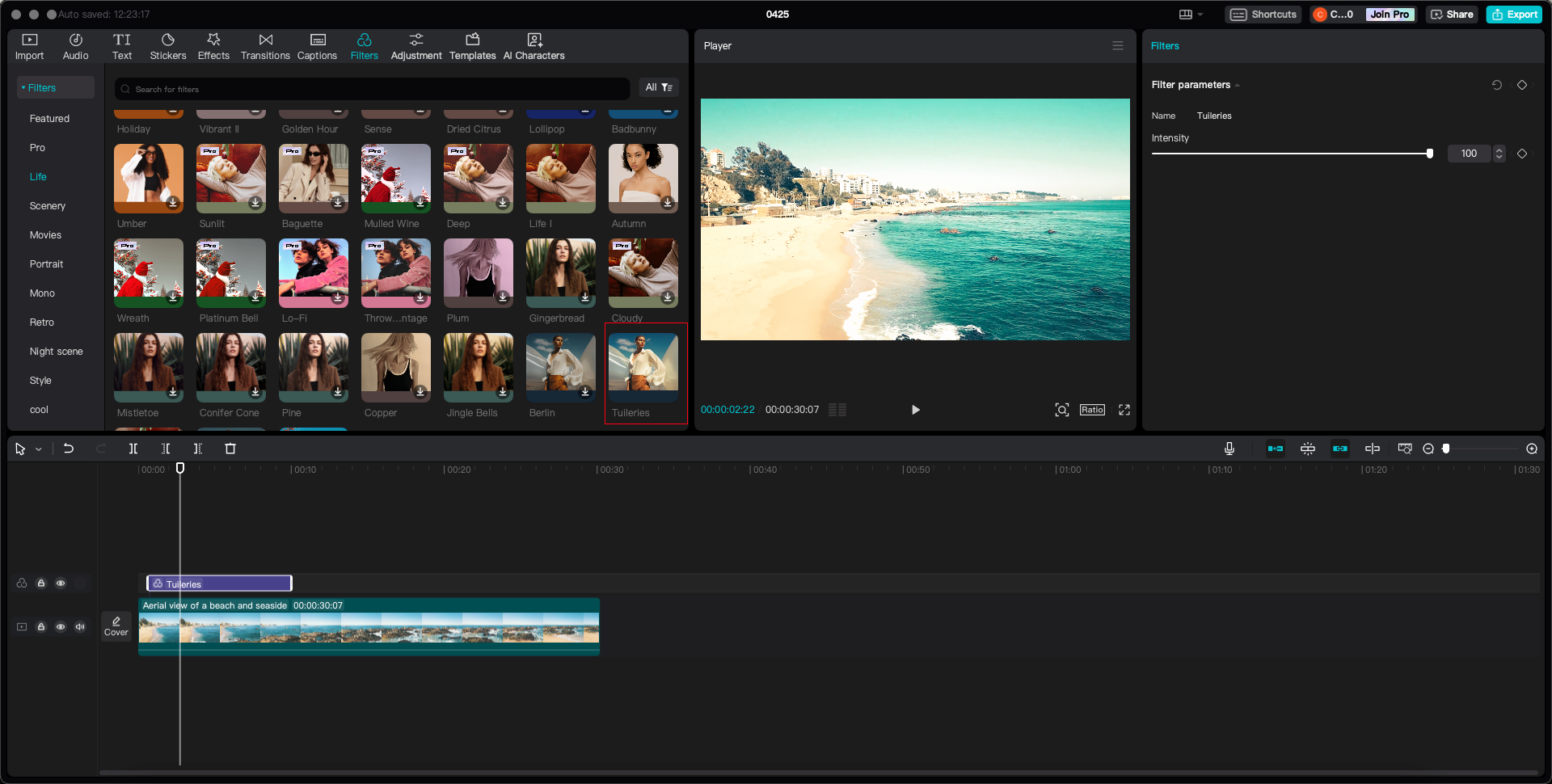Image resolution: width=1552 pixels, height=784 pixels.
Task: Open the Transitions panel
Action: point(265,46)
